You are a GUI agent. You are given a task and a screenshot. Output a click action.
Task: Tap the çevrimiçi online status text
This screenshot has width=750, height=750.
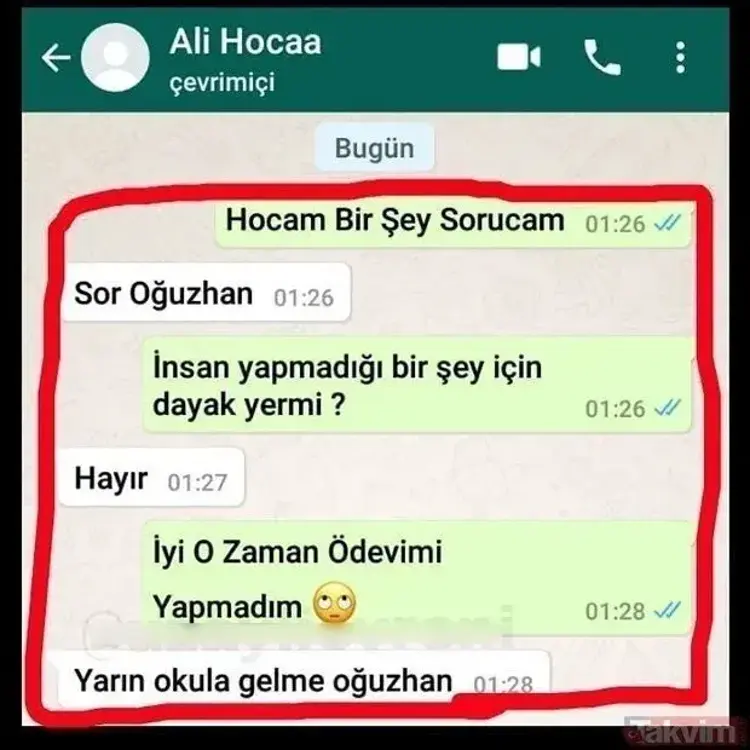pos(222,82)
